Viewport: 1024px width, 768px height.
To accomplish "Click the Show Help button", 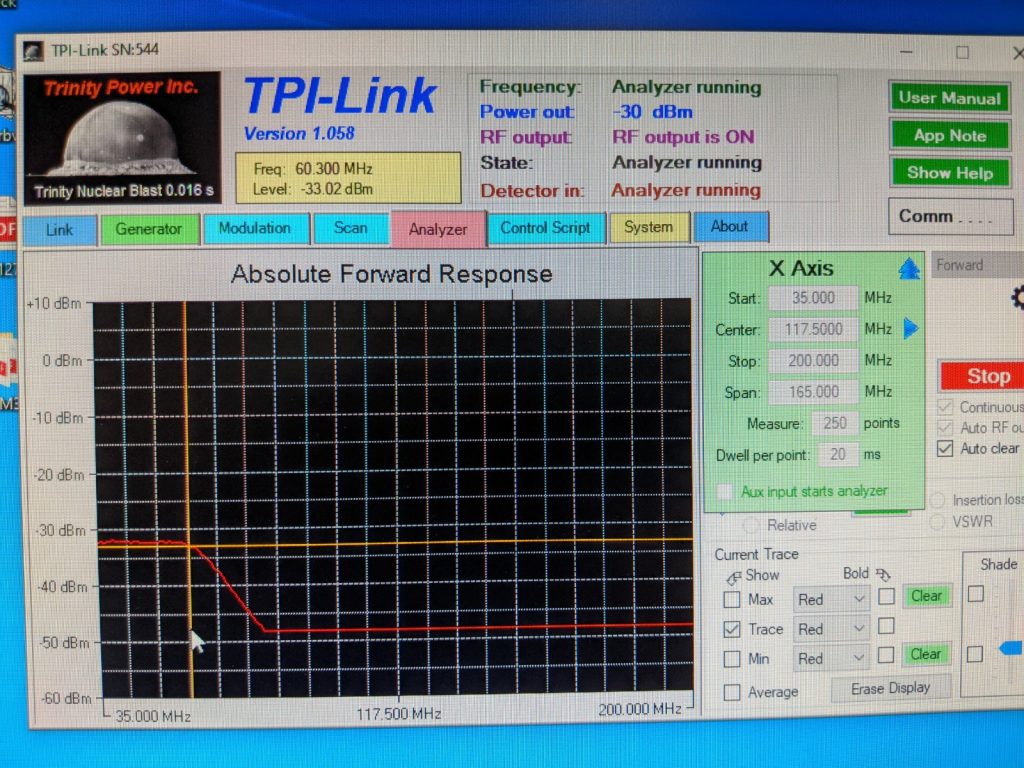I will (x=950, y=173).
